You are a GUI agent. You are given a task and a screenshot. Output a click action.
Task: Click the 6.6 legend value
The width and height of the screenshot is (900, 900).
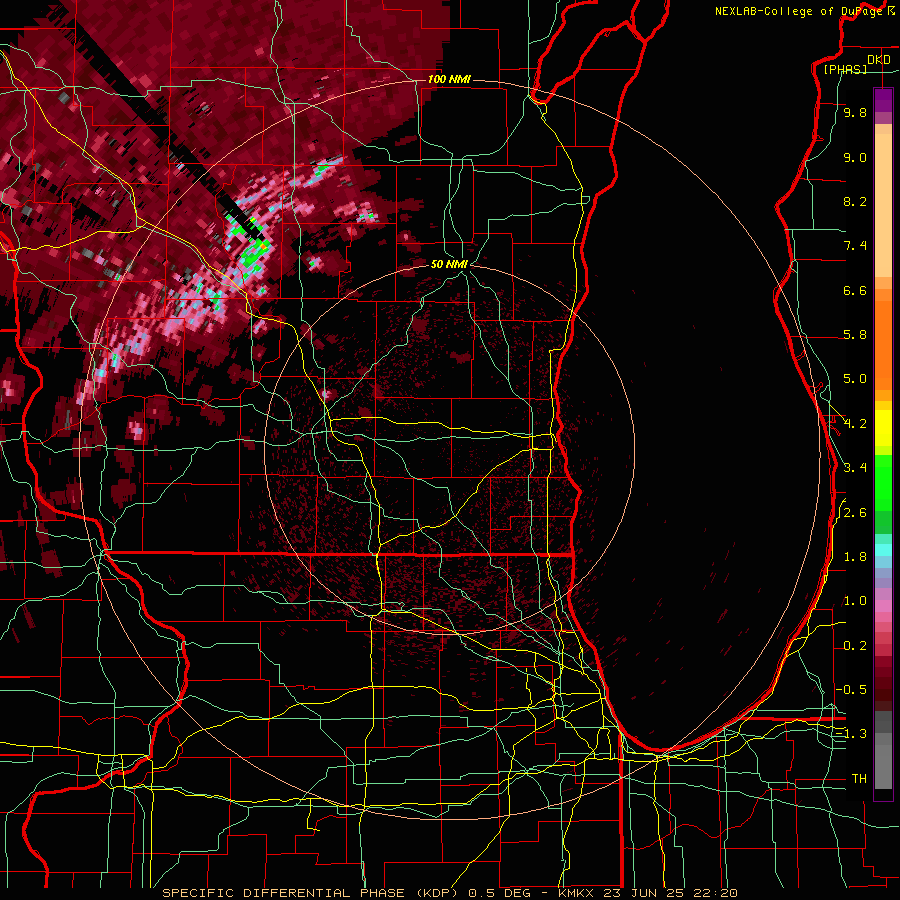pos(855,290)
